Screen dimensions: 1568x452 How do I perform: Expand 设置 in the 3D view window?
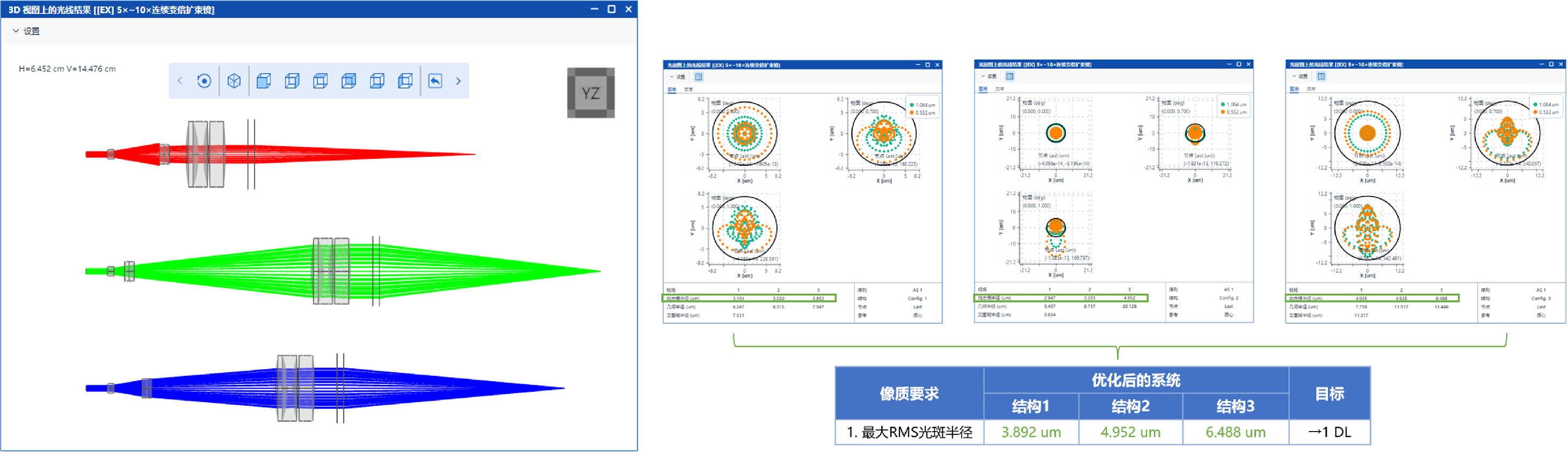click(x=26, y=31)
